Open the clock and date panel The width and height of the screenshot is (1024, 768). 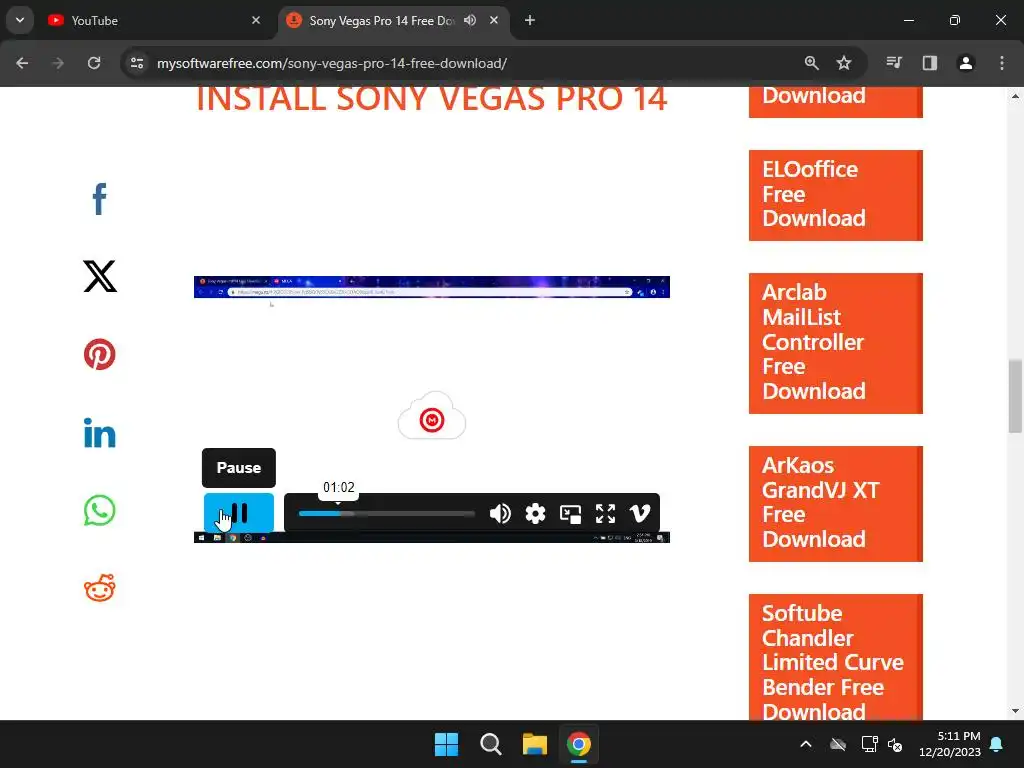[950, 744]
